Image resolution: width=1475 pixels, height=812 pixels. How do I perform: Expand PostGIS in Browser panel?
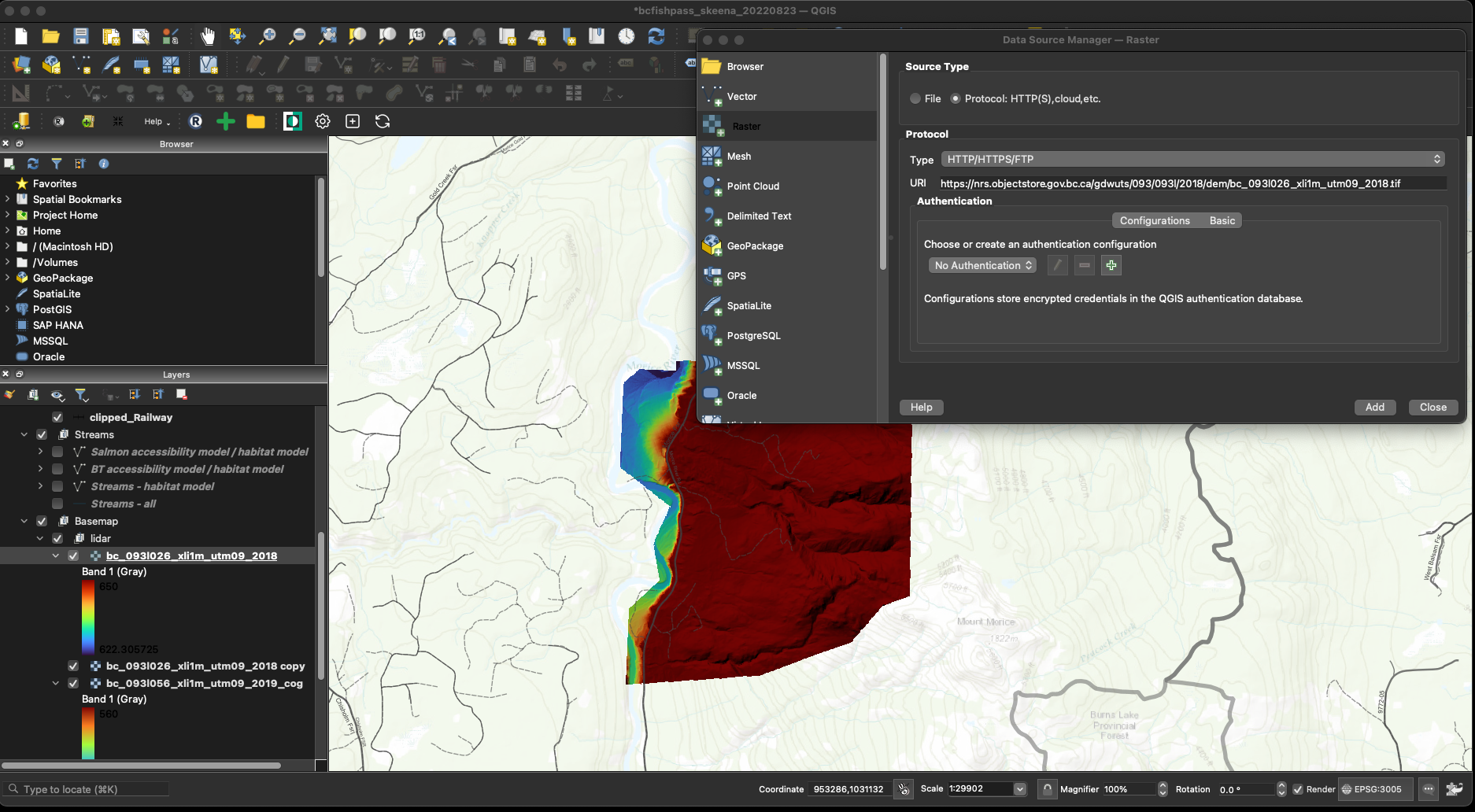8,309
